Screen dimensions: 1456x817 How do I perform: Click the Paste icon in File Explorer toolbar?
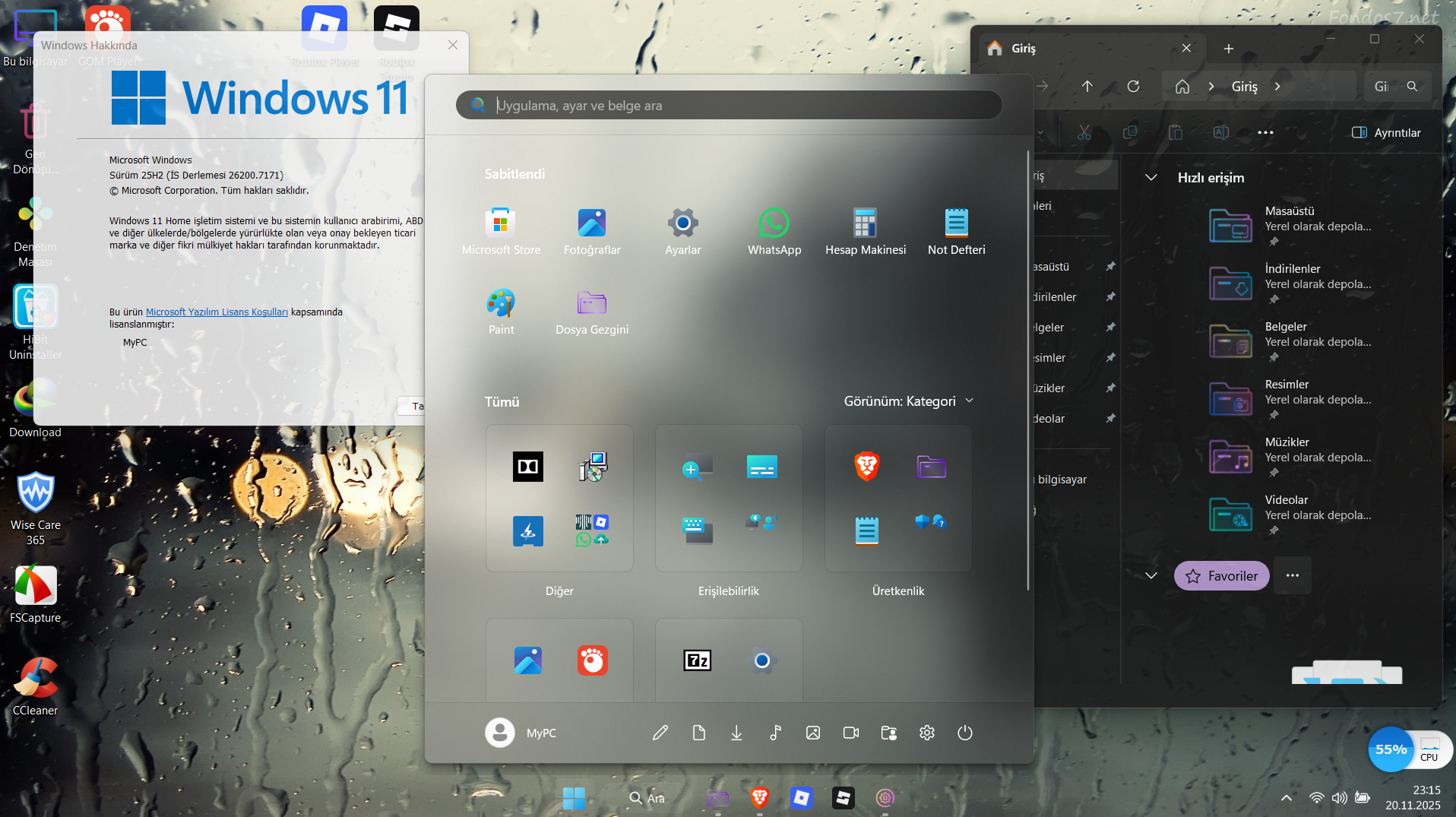1176,132
